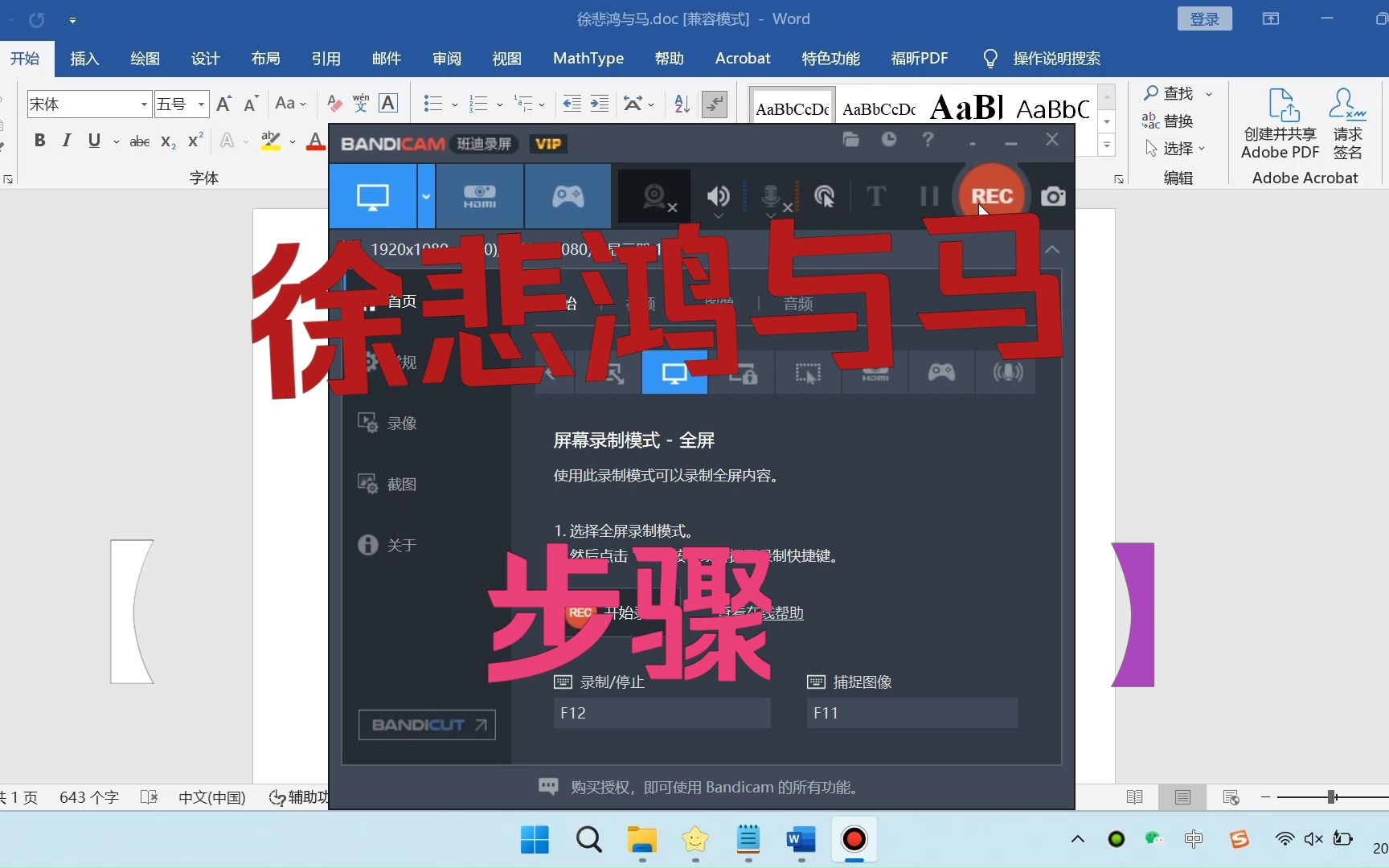The height and width of the screenshot is (868, 1389).
Task: Select Bandicam screen recording mode
Action: tap(372, 196)
